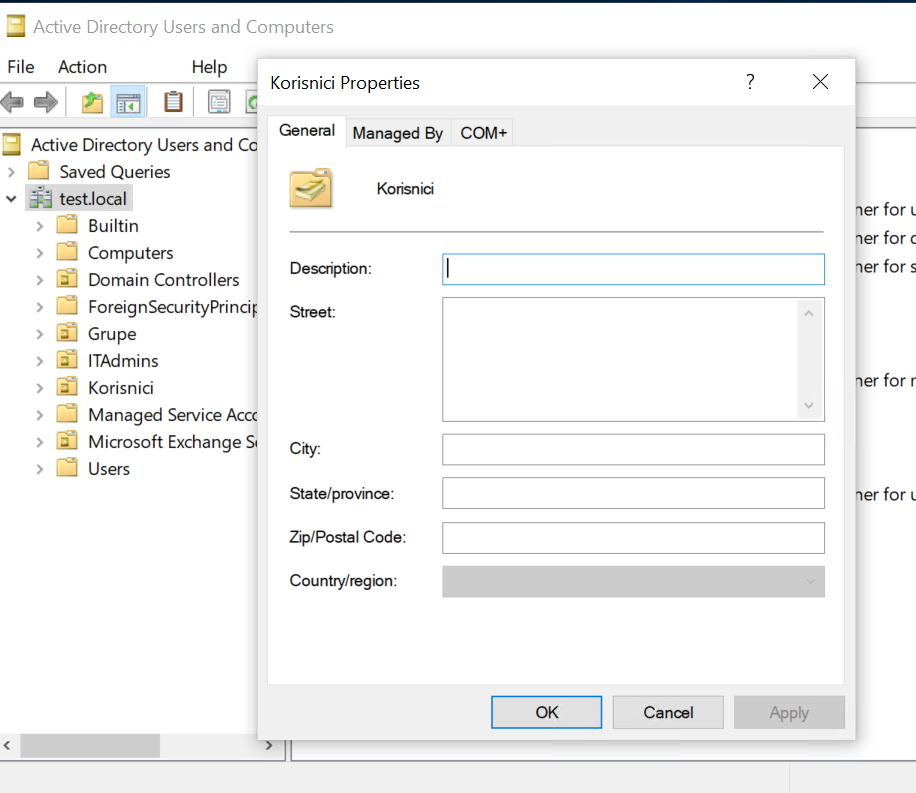Click the Apply button

(789, 712)
